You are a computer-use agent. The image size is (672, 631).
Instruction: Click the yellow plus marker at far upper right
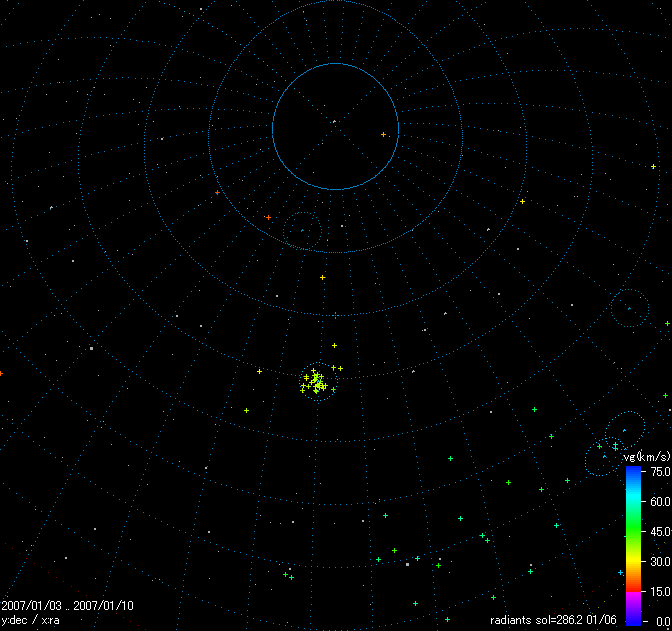tap(653, 166)
